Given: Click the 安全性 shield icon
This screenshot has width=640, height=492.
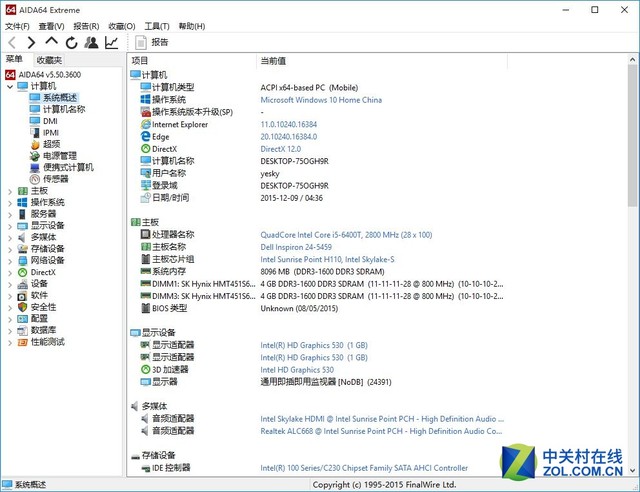Looking at the screenshot, I should pyautogui.click(x=22, y=307).
